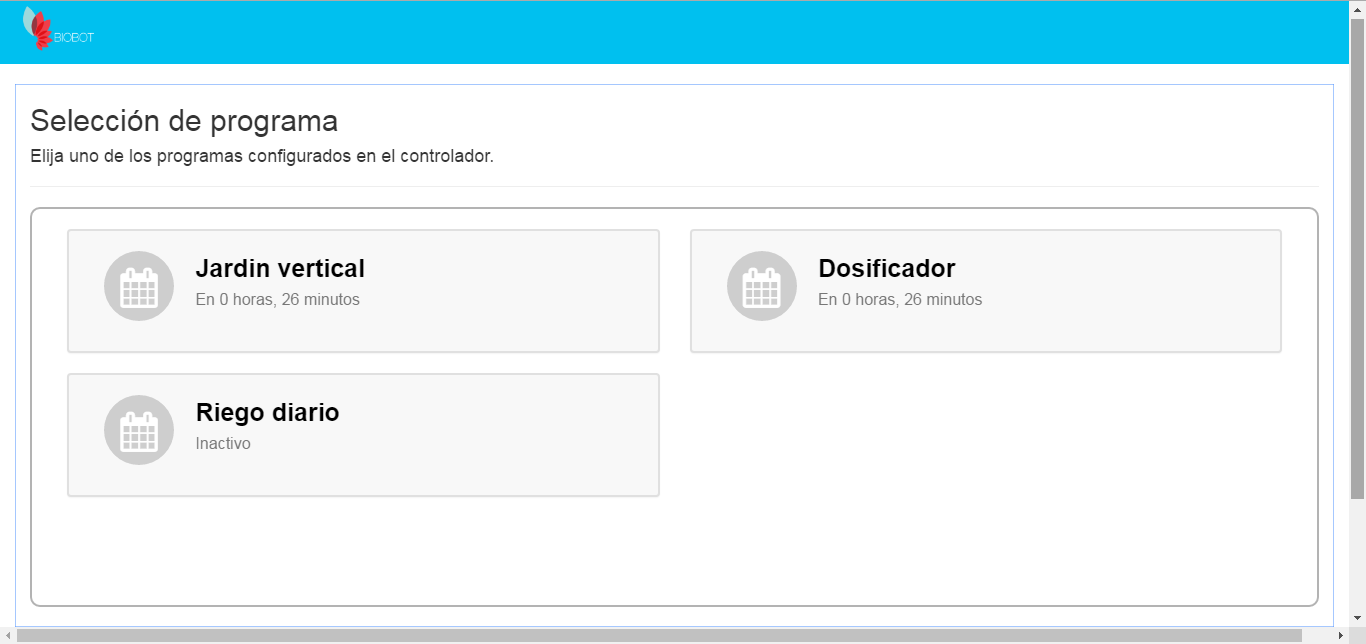Click the calendar icon for Riego diario
This screenshot has height=644, width=1366.
[139, 430]
